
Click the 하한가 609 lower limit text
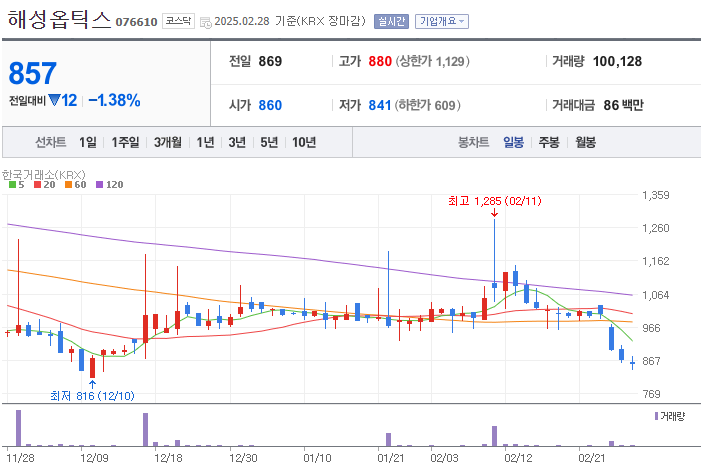(427, 105)
